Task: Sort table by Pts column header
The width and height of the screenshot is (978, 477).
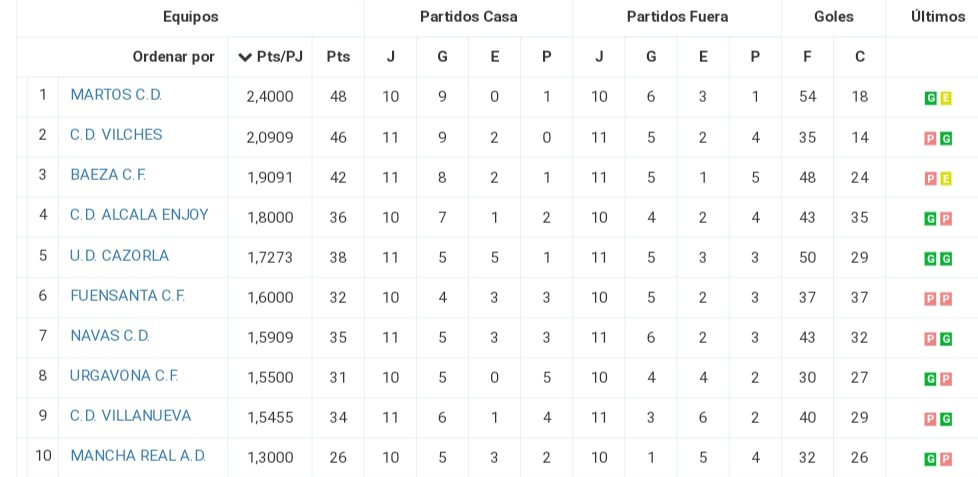Action: coord(338,57)
